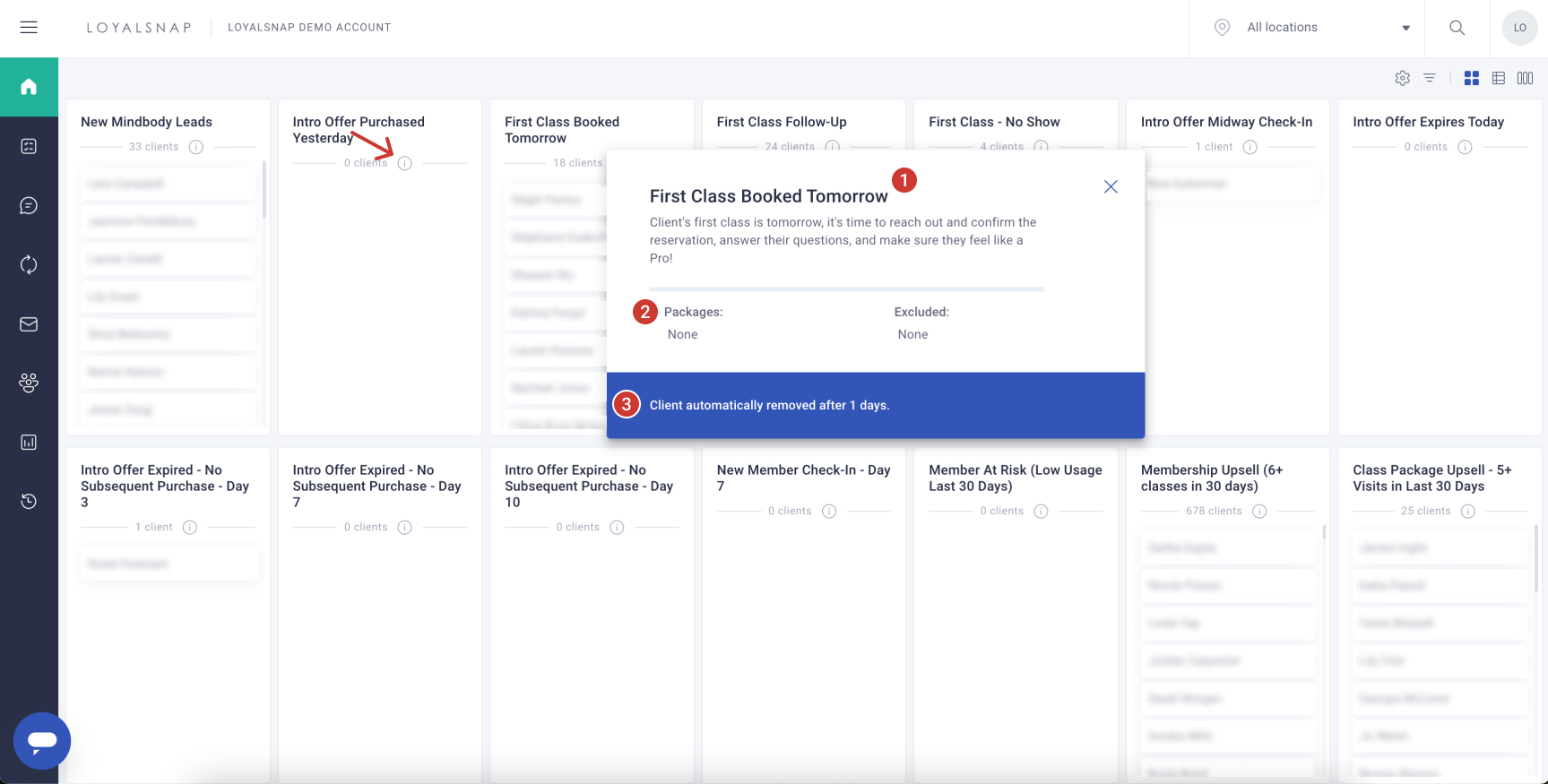This screenshot has height=784, width=1548.
Task: Show info for Intro Offer Purchased Yesterday
Action: coord(405,163)
